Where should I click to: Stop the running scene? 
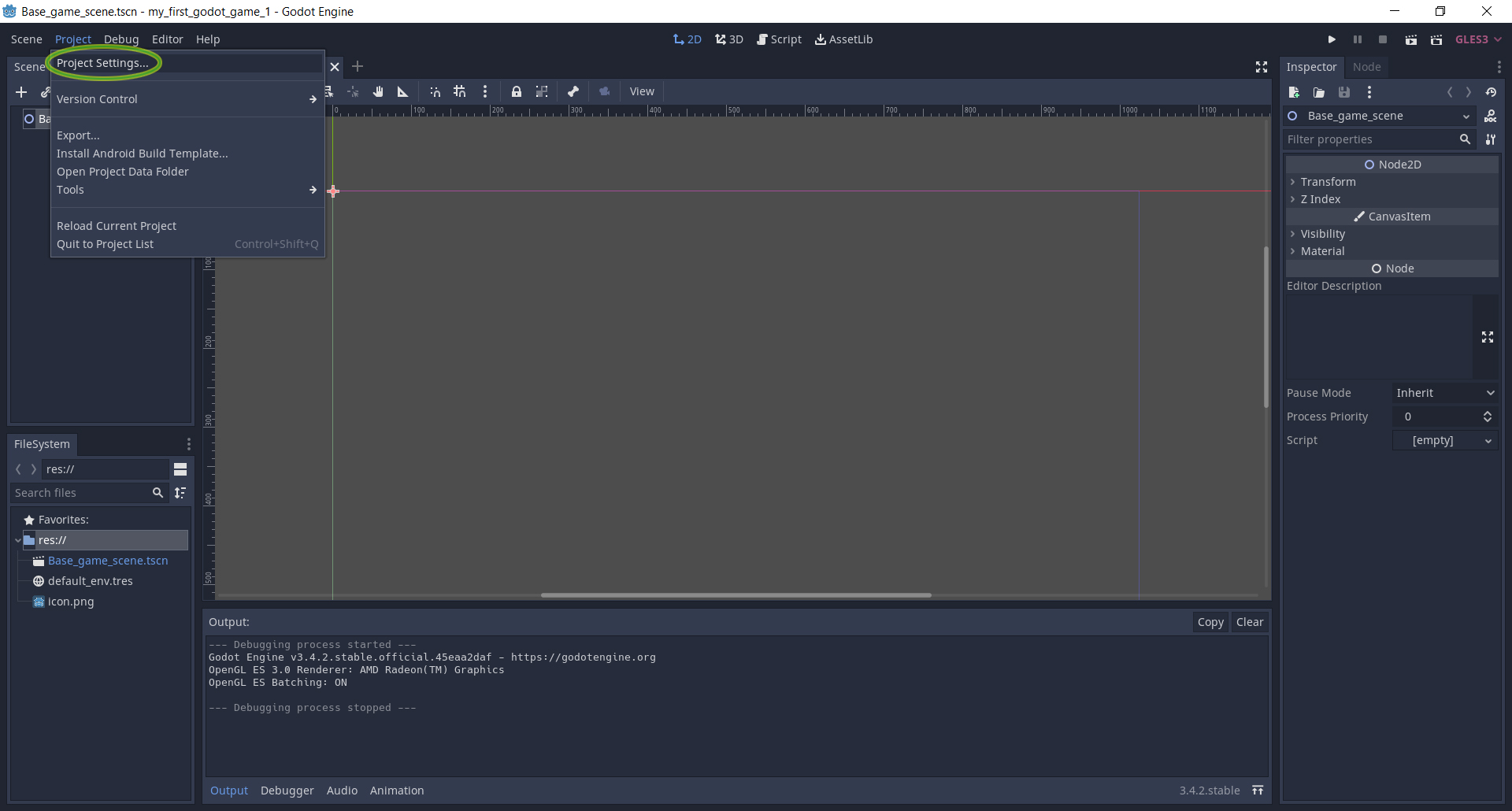click(1383, 39)
